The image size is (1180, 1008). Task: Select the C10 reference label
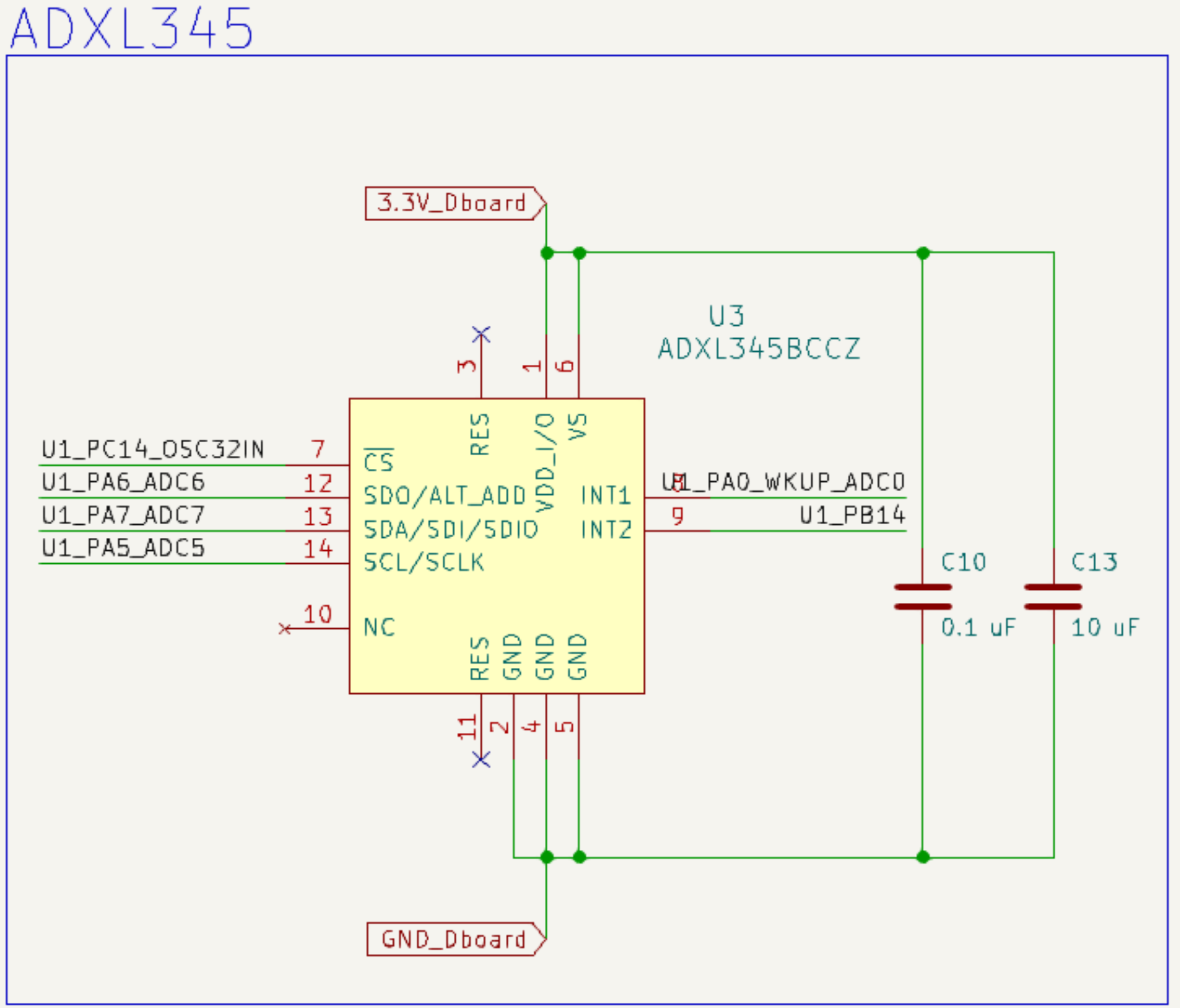(964, 562)
